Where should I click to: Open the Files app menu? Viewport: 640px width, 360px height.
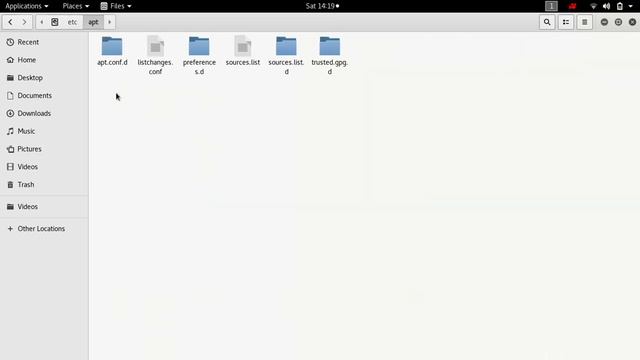point(116,6)
